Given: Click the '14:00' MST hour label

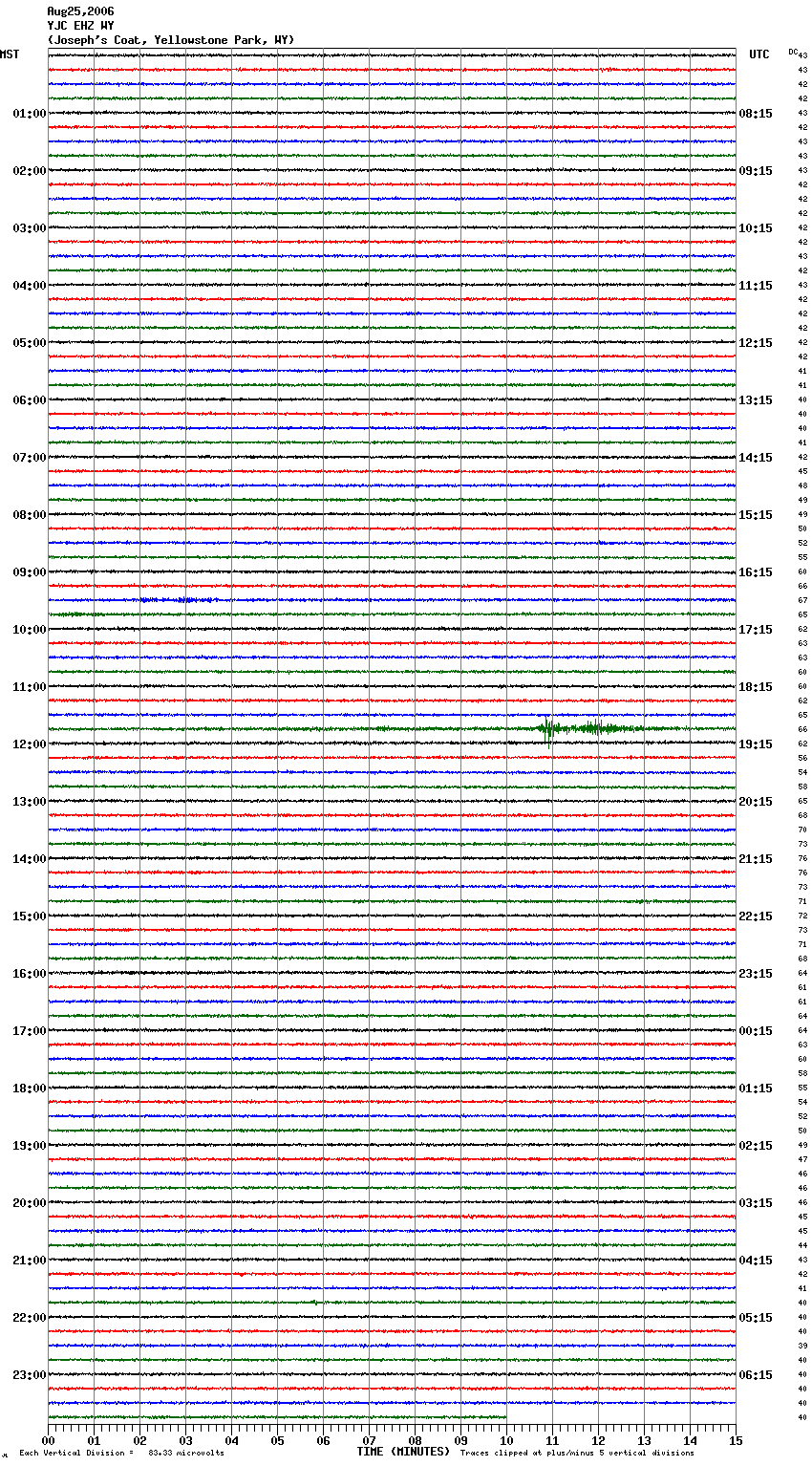Looking at the screenshot, I should click(x=30, y=859).
